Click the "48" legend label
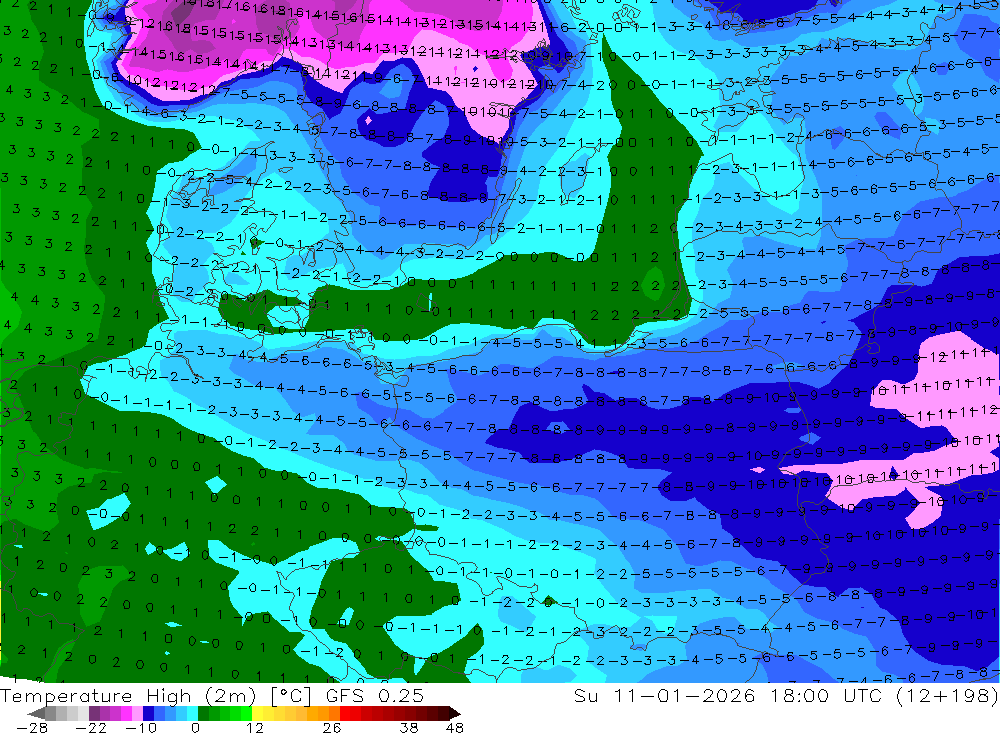 455,727
